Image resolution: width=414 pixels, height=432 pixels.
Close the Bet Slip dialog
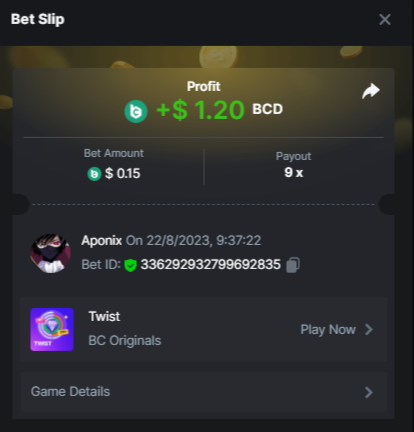(x=385, y=19)
